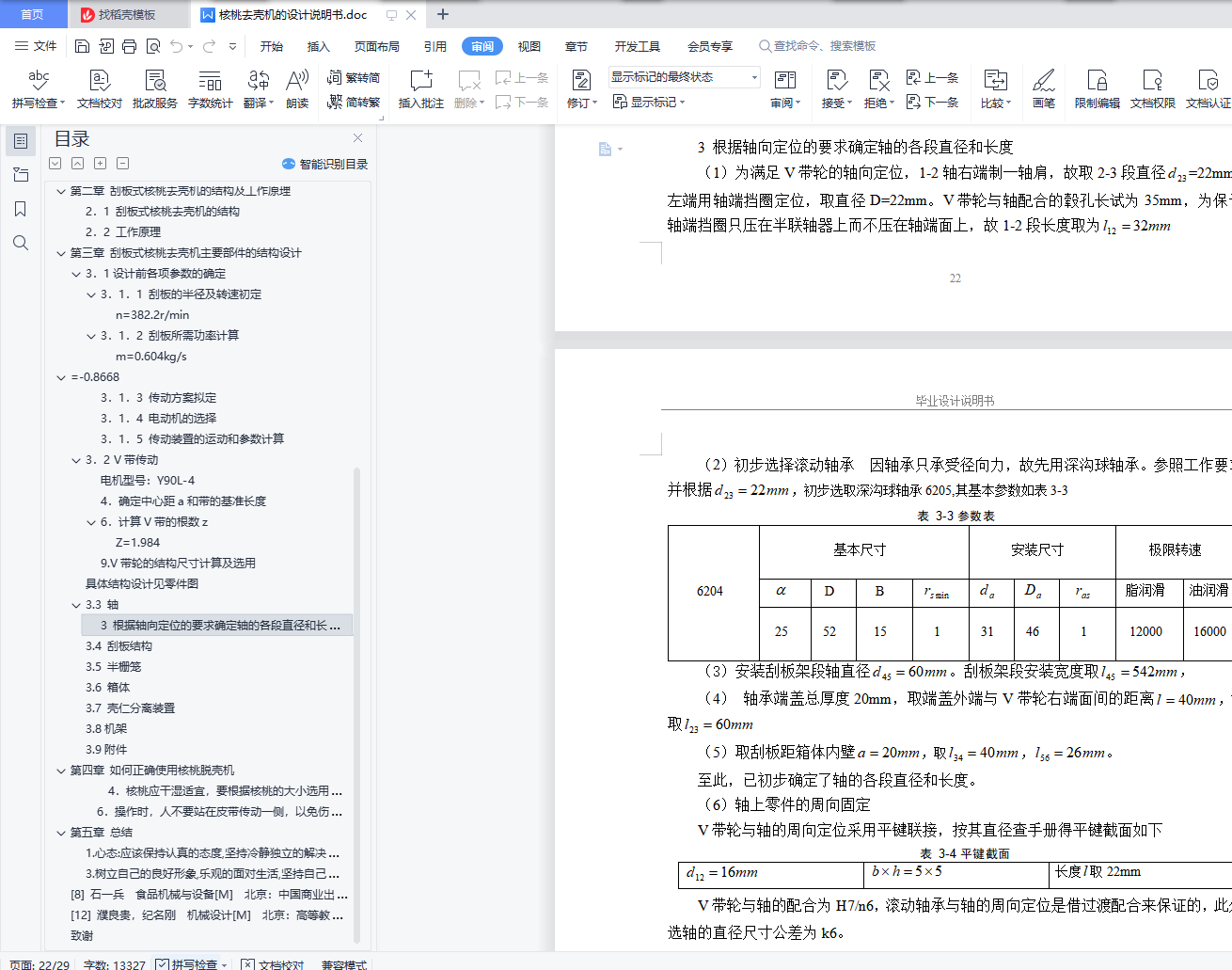The width and height of the screenshot is (1232, 970).
Task: Switch to the 视图 tab
Action: 529,46
